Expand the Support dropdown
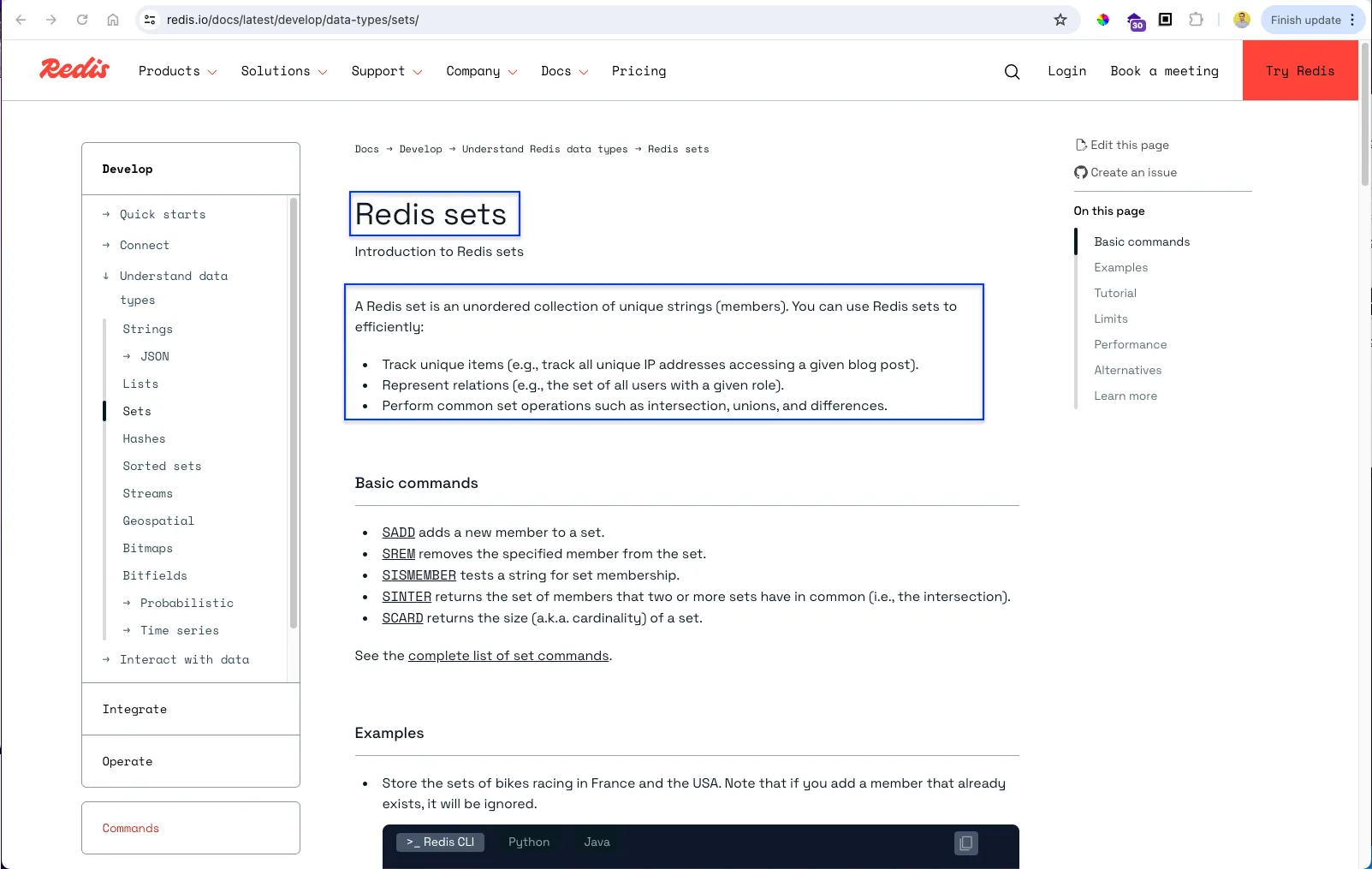The height and width of the screenshot is (869, 1372). 387,71
